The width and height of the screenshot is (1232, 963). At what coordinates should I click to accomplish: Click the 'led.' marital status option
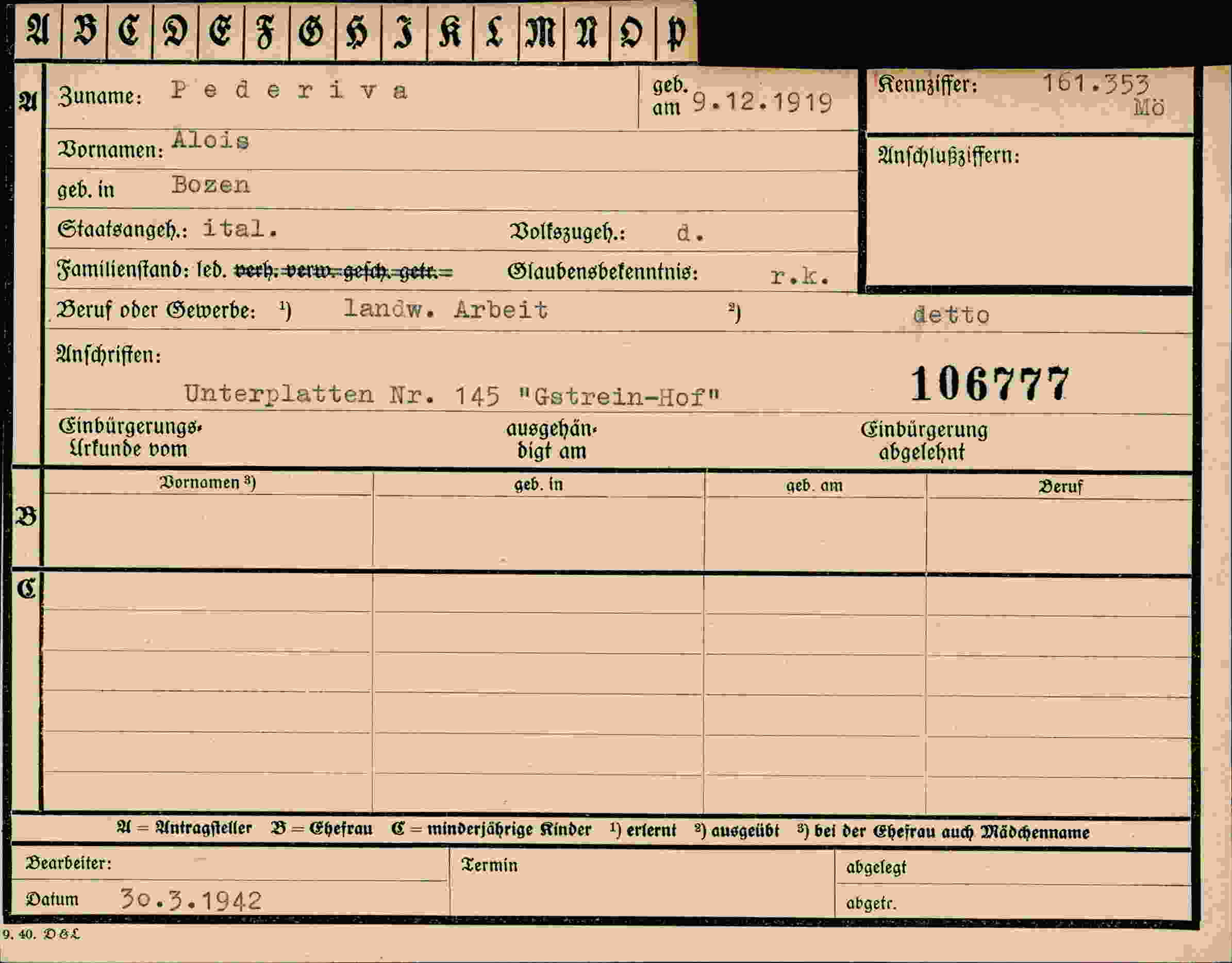point(211,271)
